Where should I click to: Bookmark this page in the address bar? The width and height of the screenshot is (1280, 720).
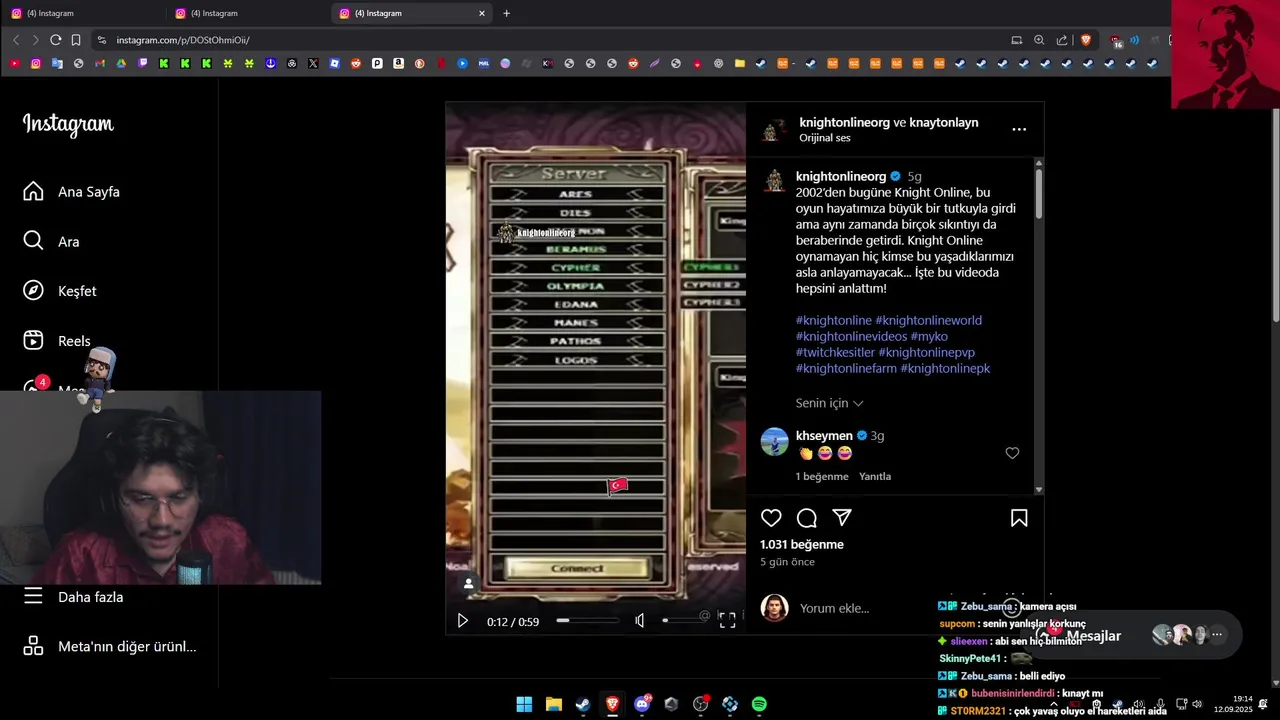(x=76, y=40)
